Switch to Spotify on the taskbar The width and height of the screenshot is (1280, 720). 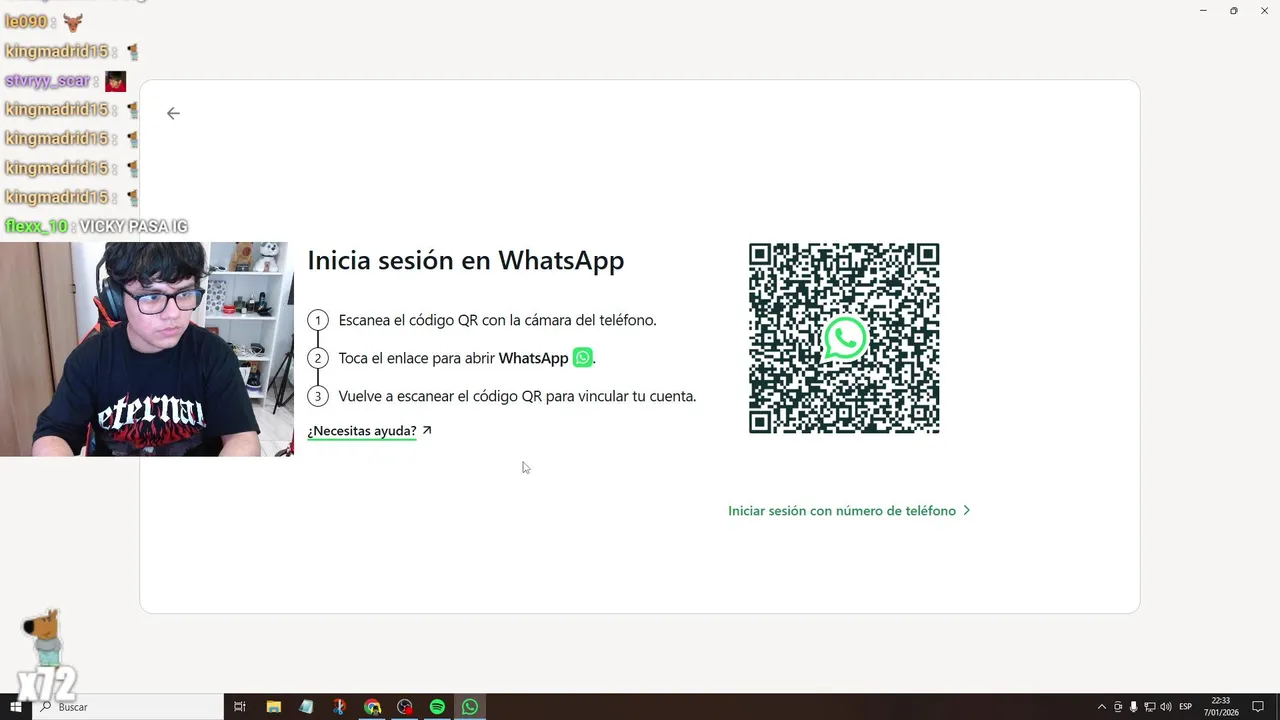coord(437,707)
